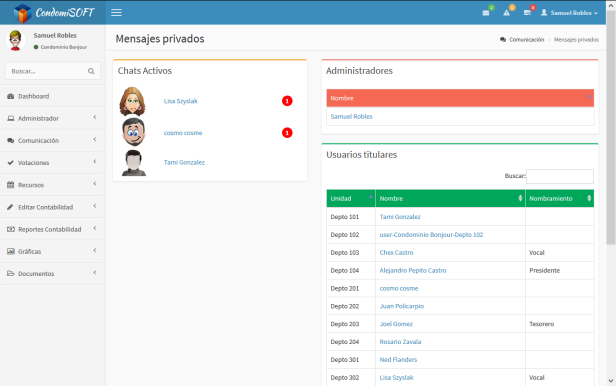Click Joel Gomez link

point(396,324)
